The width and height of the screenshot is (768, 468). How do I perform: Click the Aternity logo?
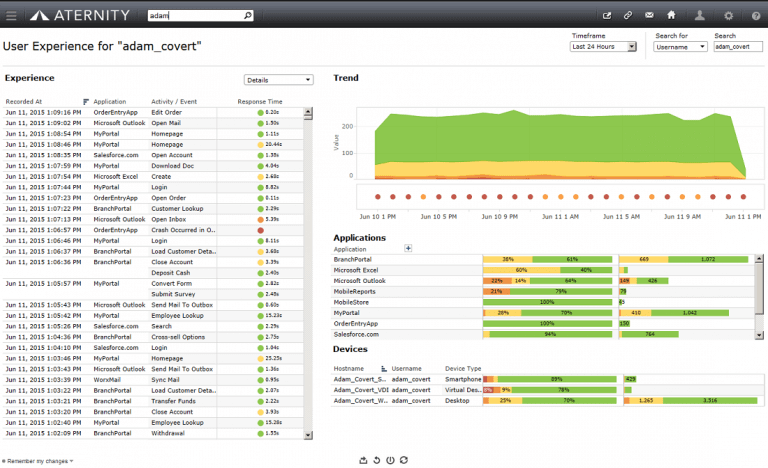(80, 16)
